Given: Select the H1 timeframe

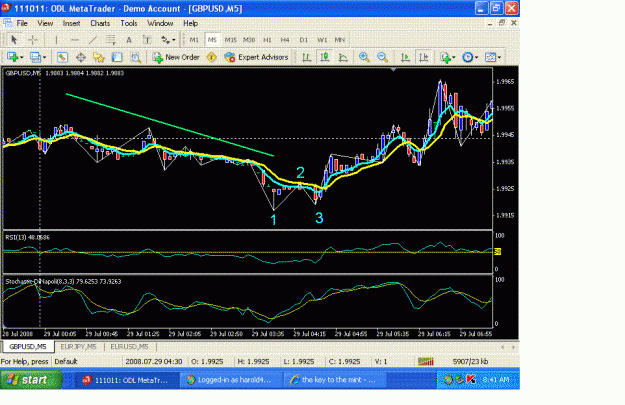Looking at the screenshot, I should click(267, 40).
